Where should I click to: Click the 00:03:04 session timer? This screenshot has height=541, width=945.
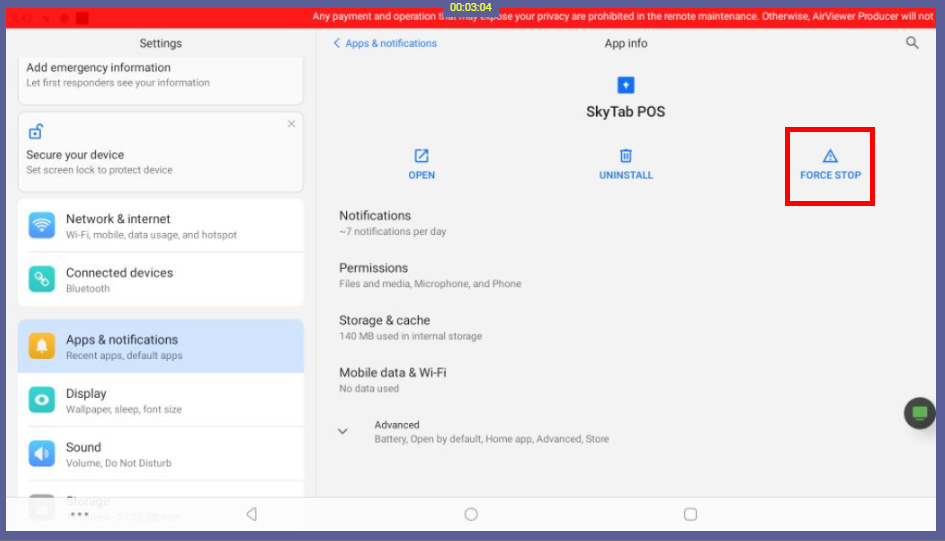pos(471,7)
